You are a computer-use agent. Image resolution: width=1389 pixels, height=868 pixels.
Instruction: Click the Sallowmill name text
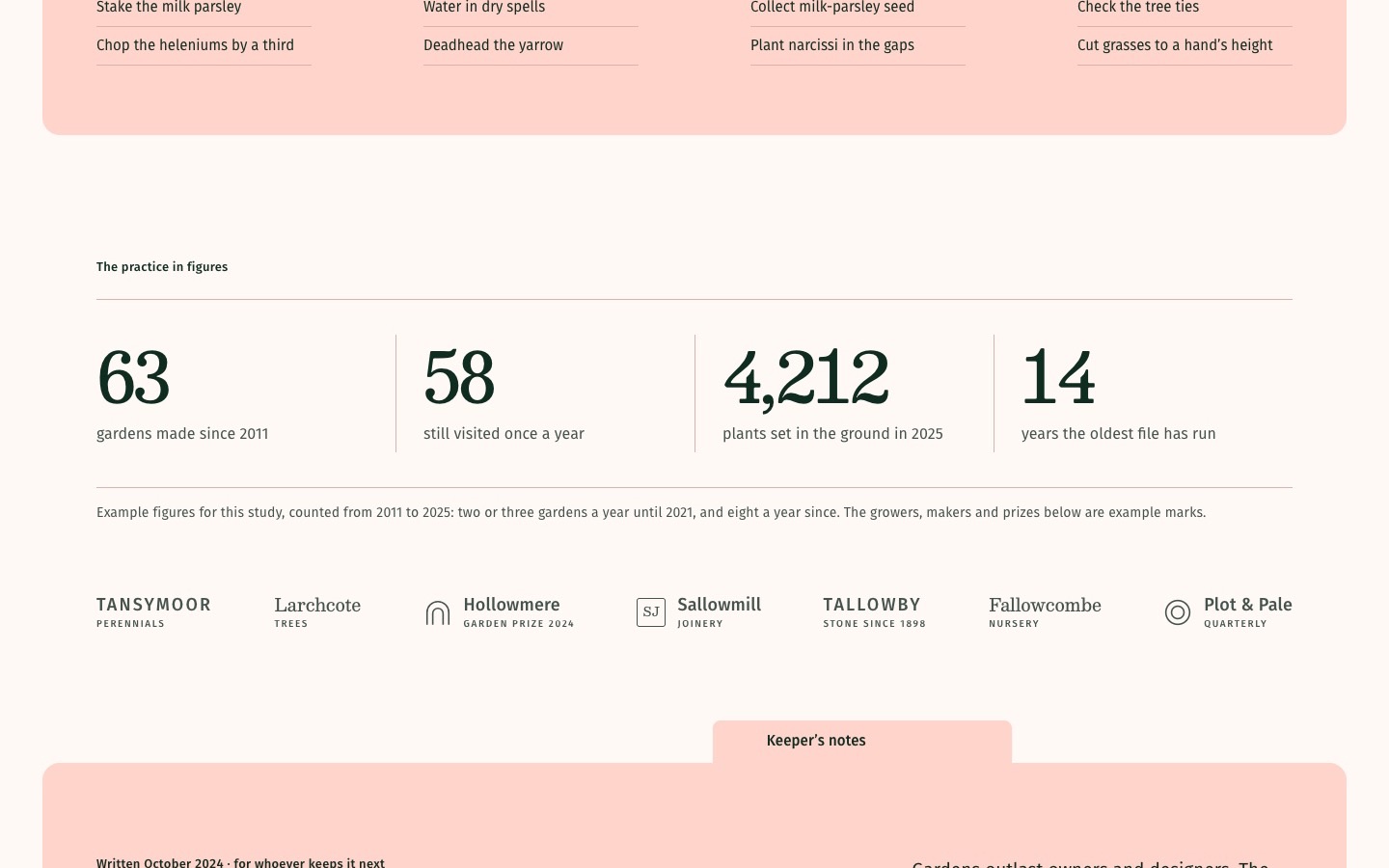click(719, 605)
